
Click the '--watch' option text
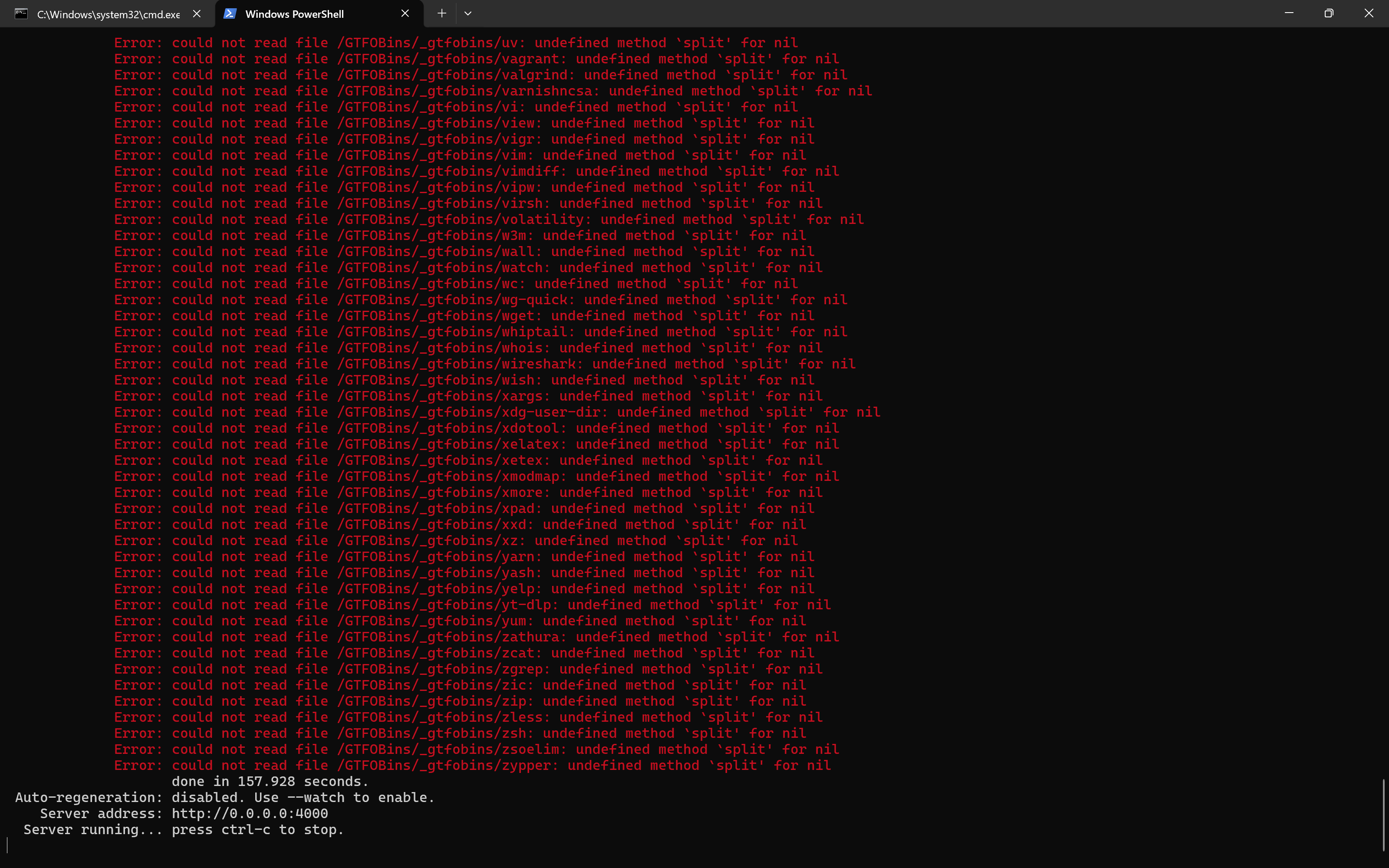coord(316,797)
